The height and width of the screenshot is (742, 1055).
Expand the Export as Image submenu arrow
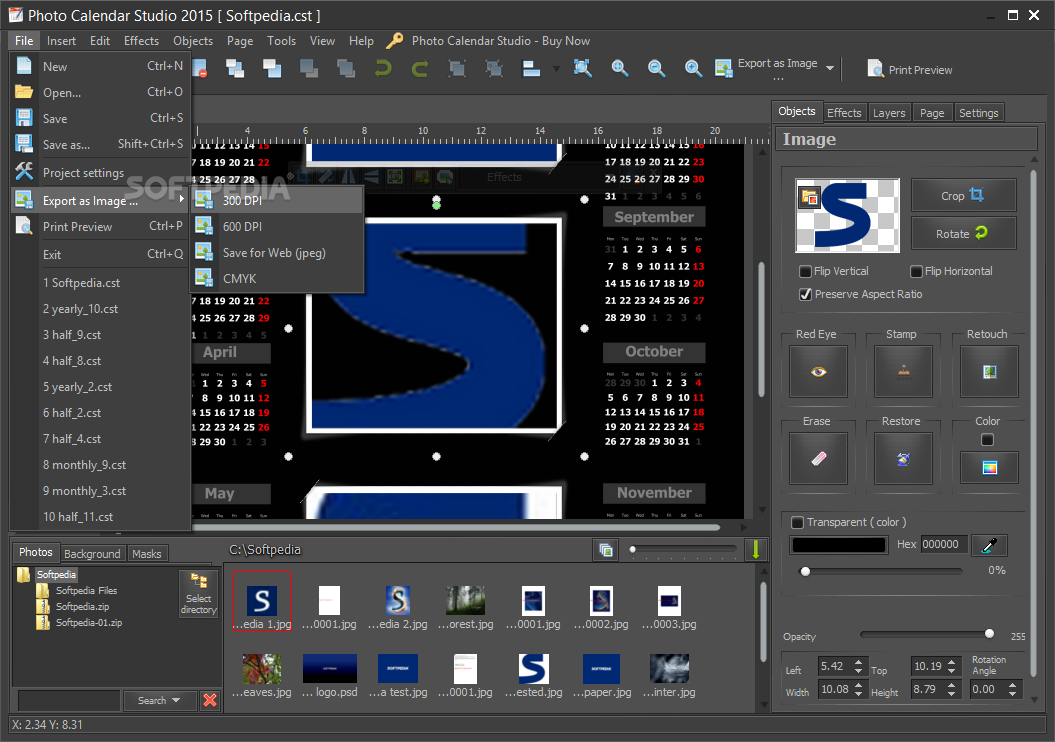(x=182, y=198)
